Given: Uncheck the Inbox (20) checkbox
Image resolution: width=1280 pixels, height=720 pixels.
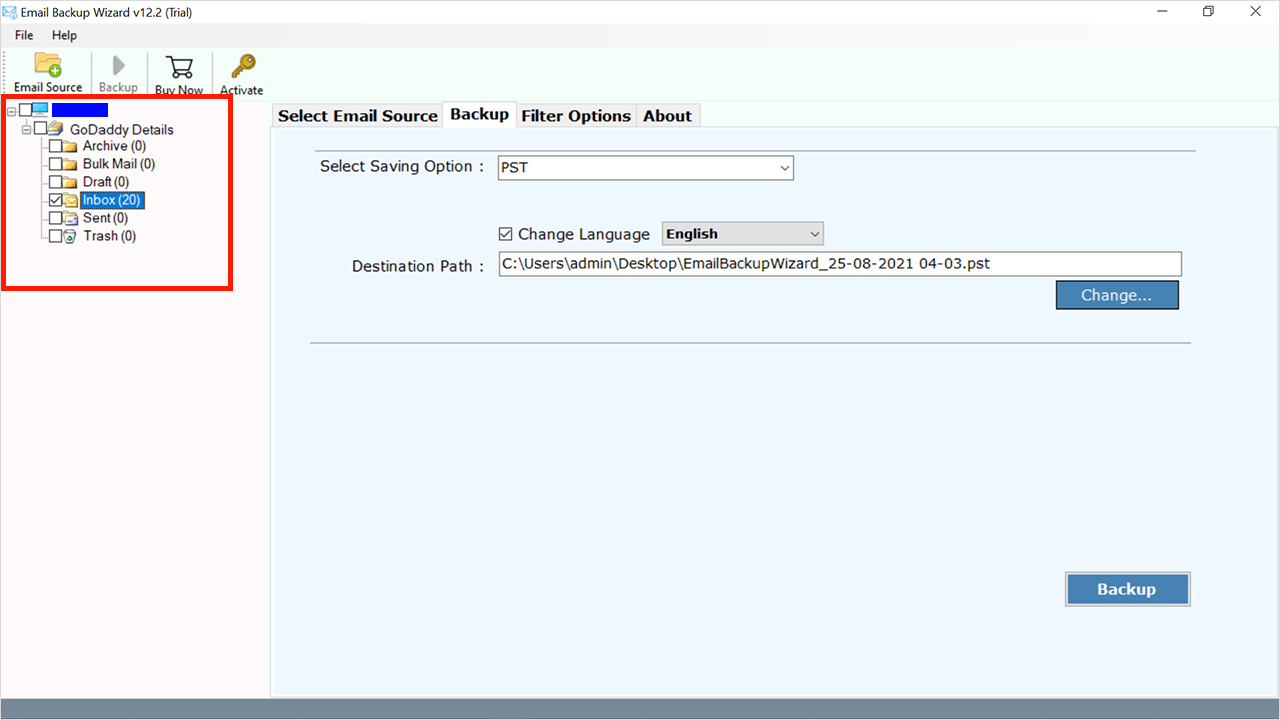Looking at the screenshot, I should pyautogui.click(x=56, y=200).
